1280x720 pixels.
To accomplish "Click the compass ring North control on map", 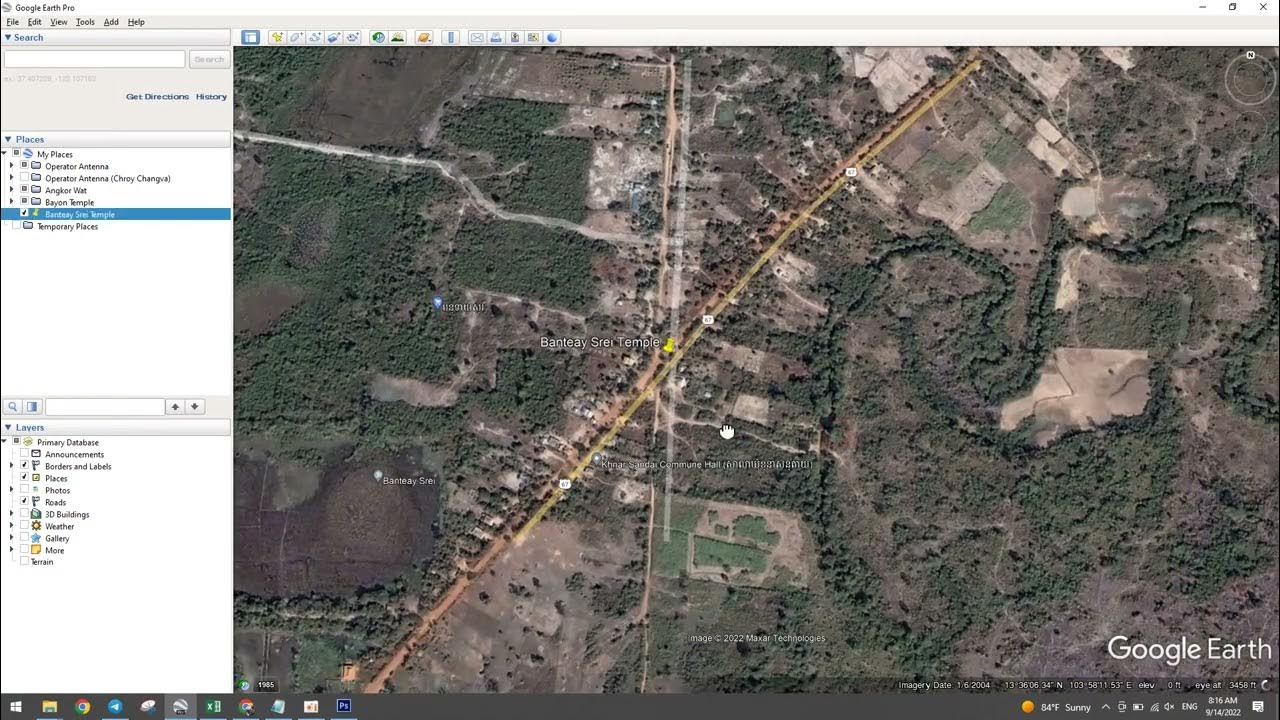I will pos(1250,55).
